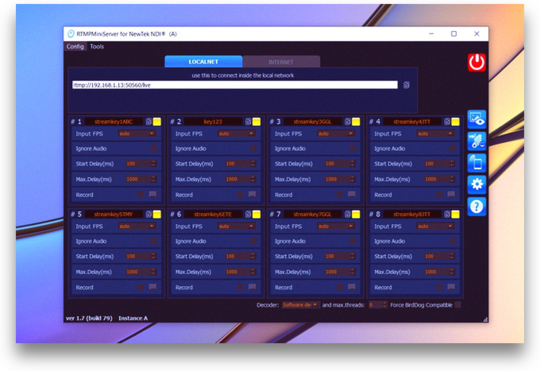Toggle Record checkbox for channel 3
Image resolution: width=540 pixels, height=371 pixels.
340,195
